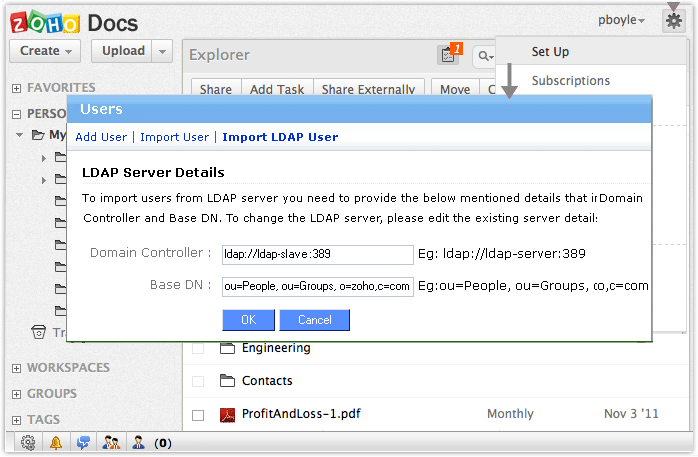Click the ProfitAndLoss-1.pdf file icon

point(227,415)
